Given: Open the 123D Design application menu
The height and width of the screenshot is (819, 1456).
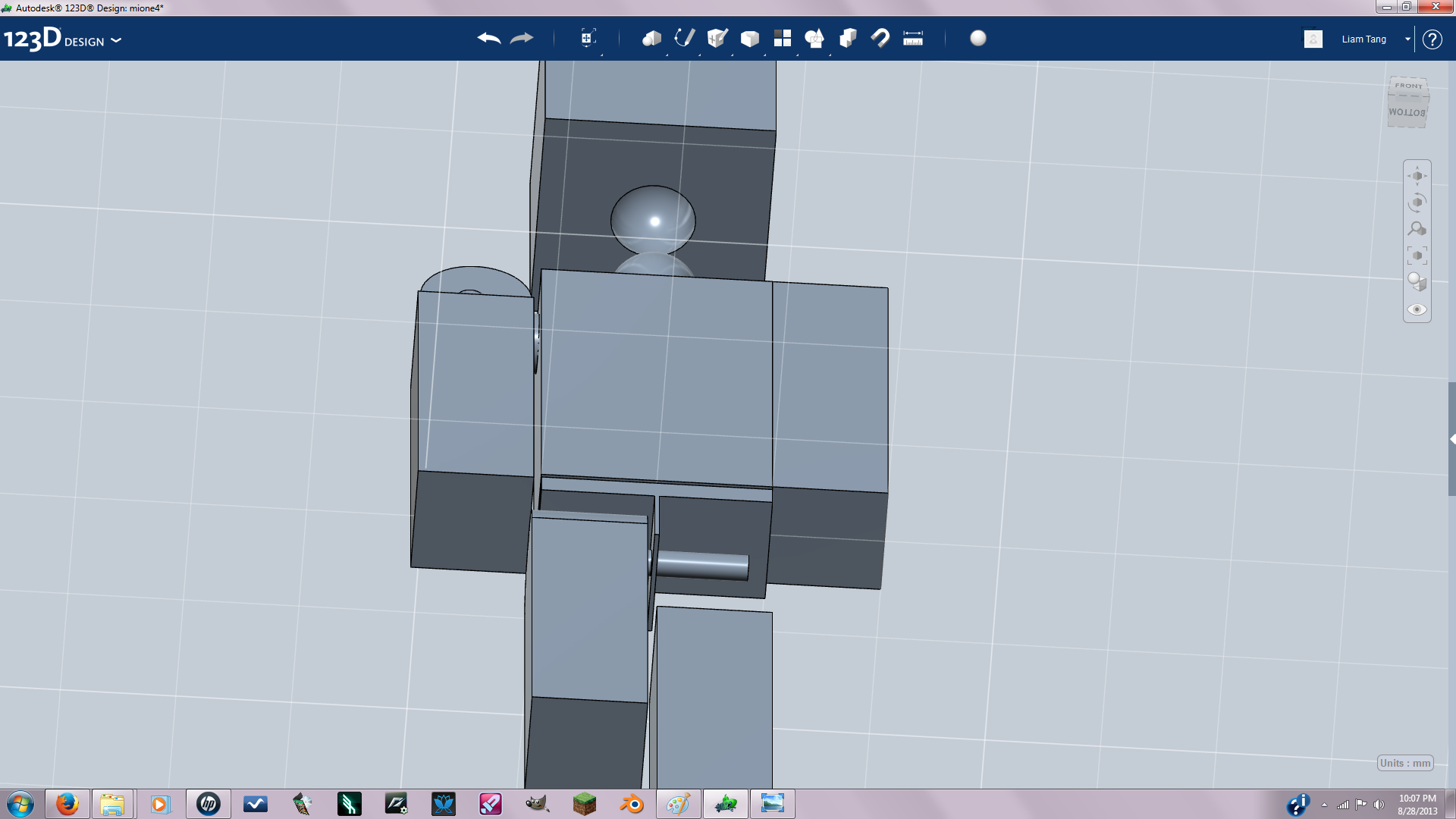Looking at the screenshot, I should point(62,39).
